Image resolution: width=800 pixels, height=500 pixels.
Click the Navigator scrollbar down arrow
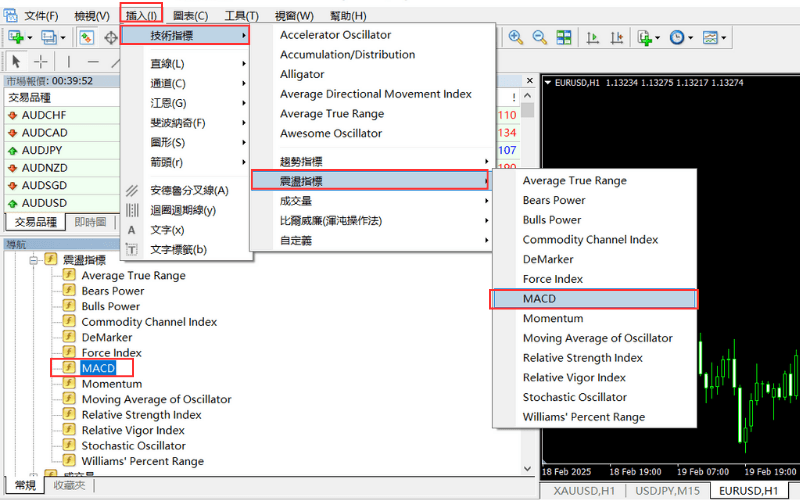click(x=528, y=468)
